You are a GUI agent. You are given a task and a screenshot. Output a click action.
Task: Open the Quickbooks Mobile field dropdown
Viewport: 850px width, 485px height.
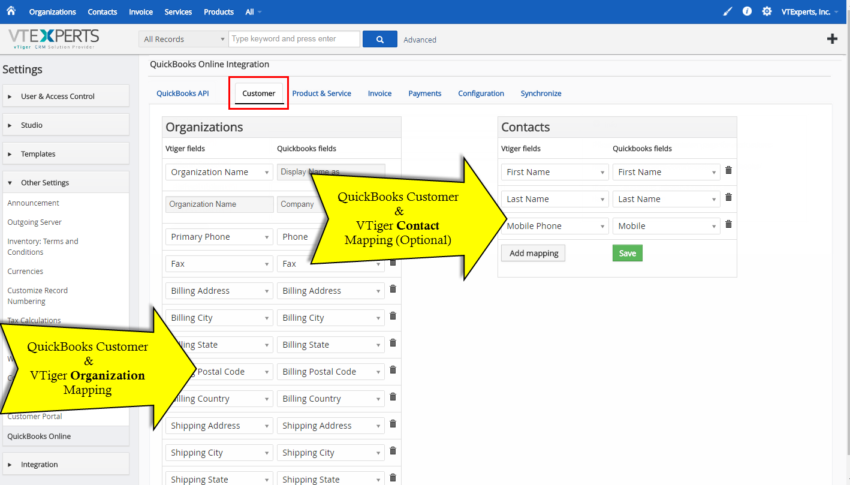click(x=666, y=226)
